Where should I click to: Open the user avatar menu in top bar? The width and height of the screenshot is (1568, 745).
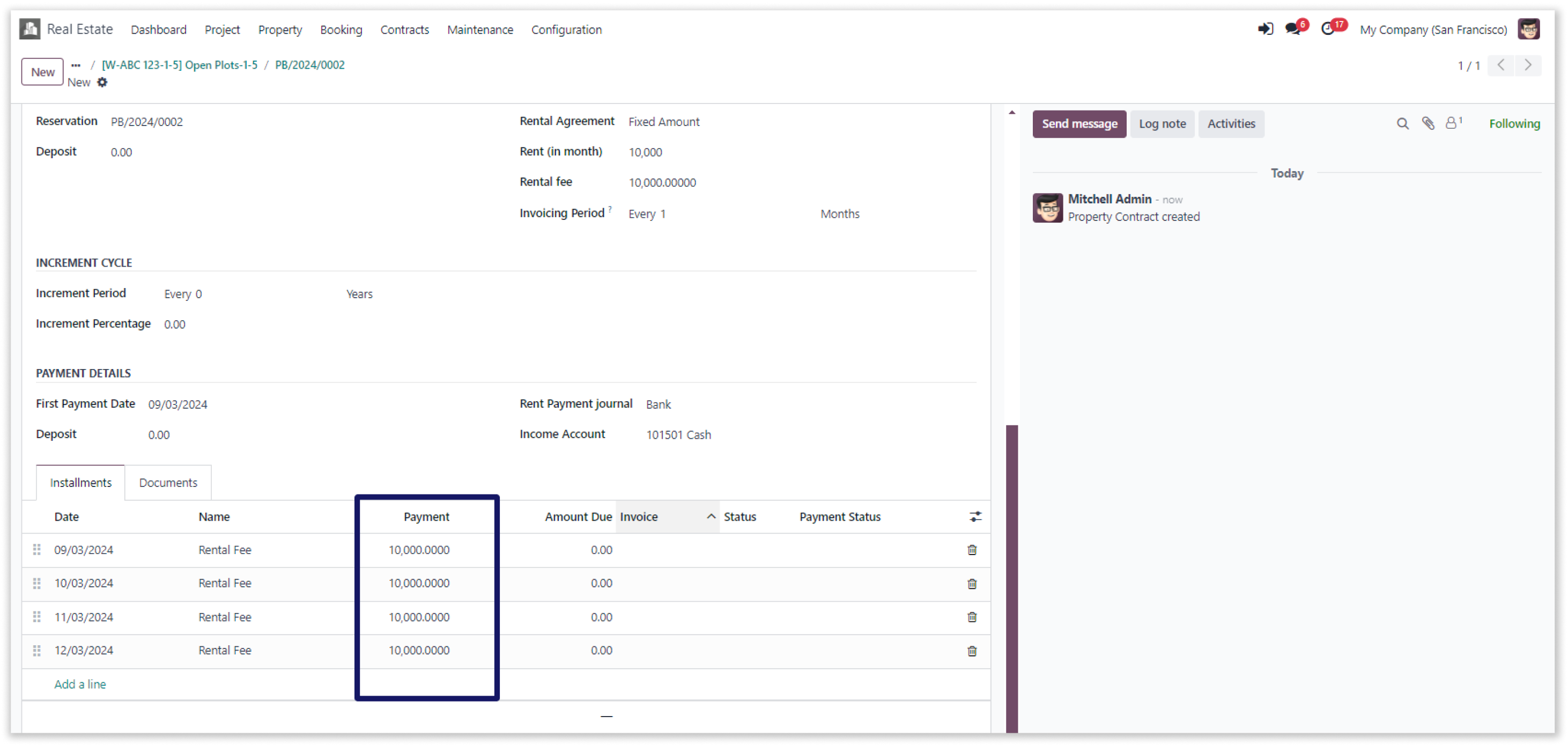(1528, 28)
